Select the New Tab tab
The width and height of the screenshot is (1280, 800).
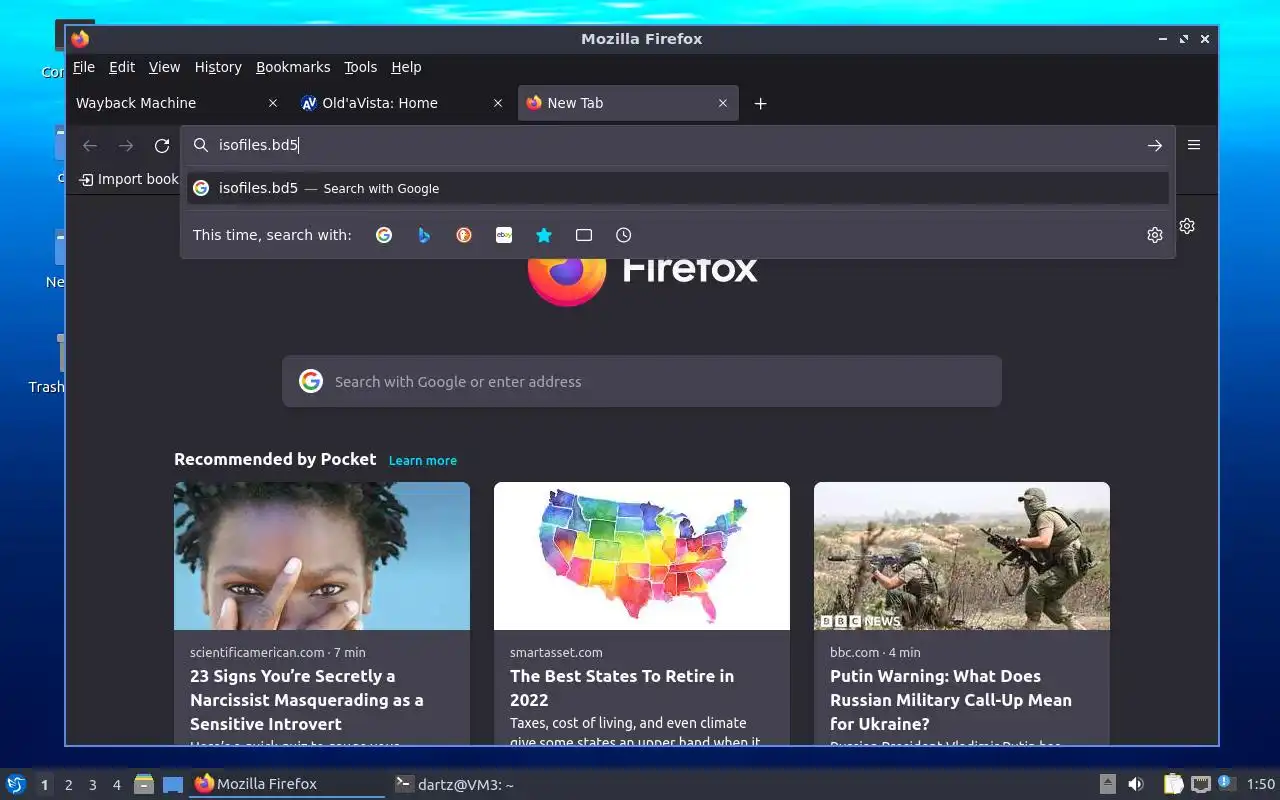(628, 103)
